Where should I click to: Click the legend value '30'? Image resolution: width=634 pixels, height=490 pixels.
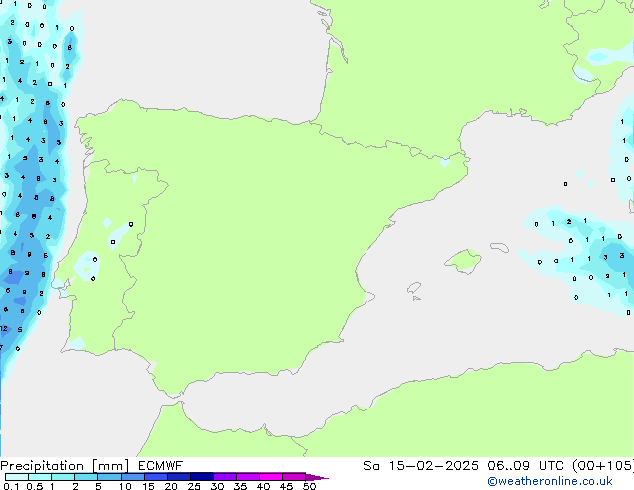tap(217, 486)
